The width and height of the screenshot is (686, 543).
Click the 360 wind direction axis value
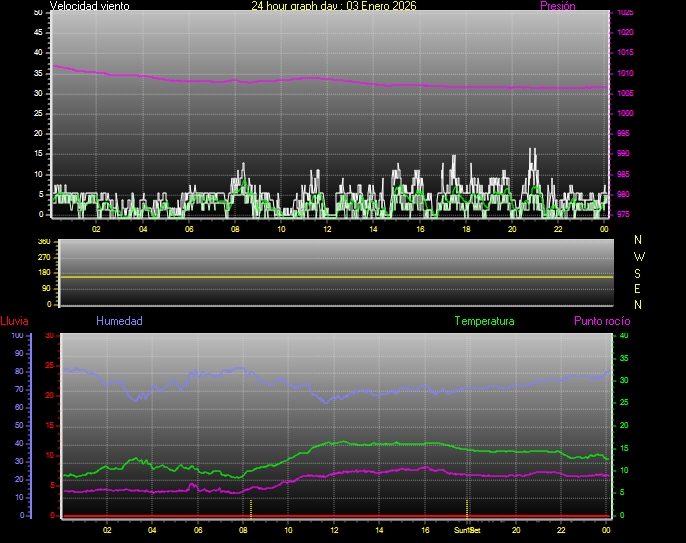pos(43,242)
